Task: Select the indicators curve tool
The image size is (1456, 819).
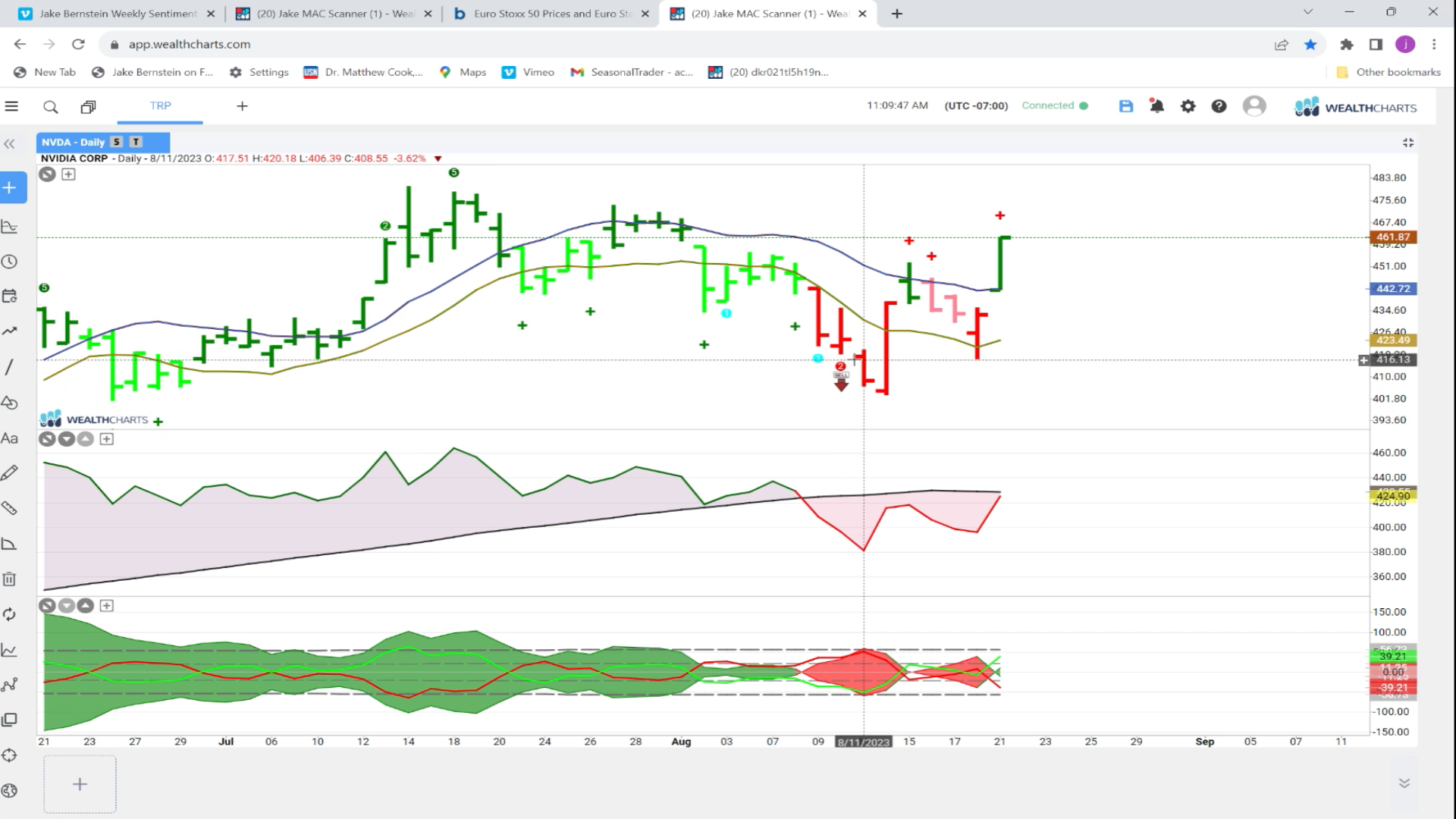Action: (10, 226)
